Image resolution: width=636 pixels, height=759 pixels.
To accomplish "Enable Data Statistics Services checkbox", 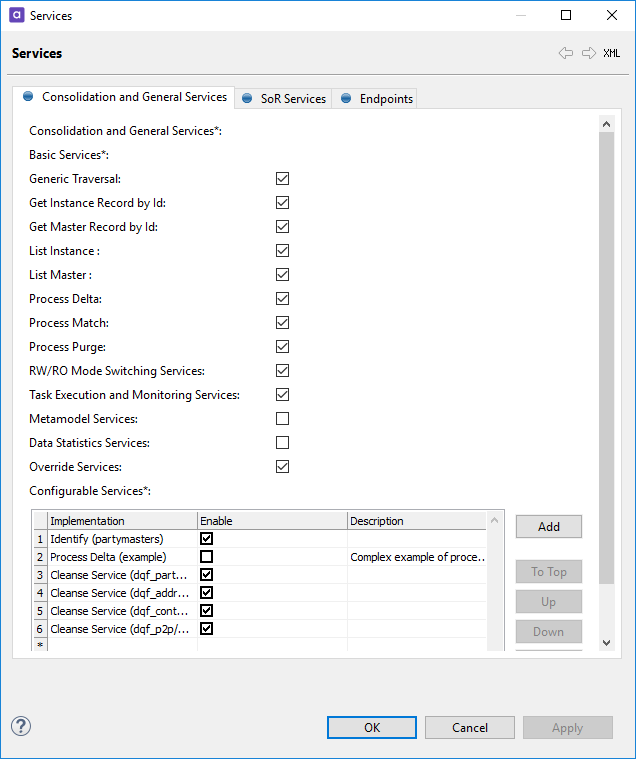I will pos(282,443).
